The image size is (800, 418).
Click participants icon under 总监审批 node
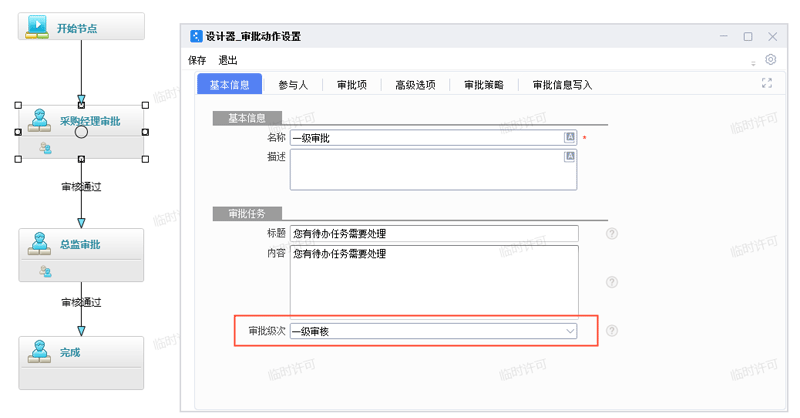click(x=45, y=272)
